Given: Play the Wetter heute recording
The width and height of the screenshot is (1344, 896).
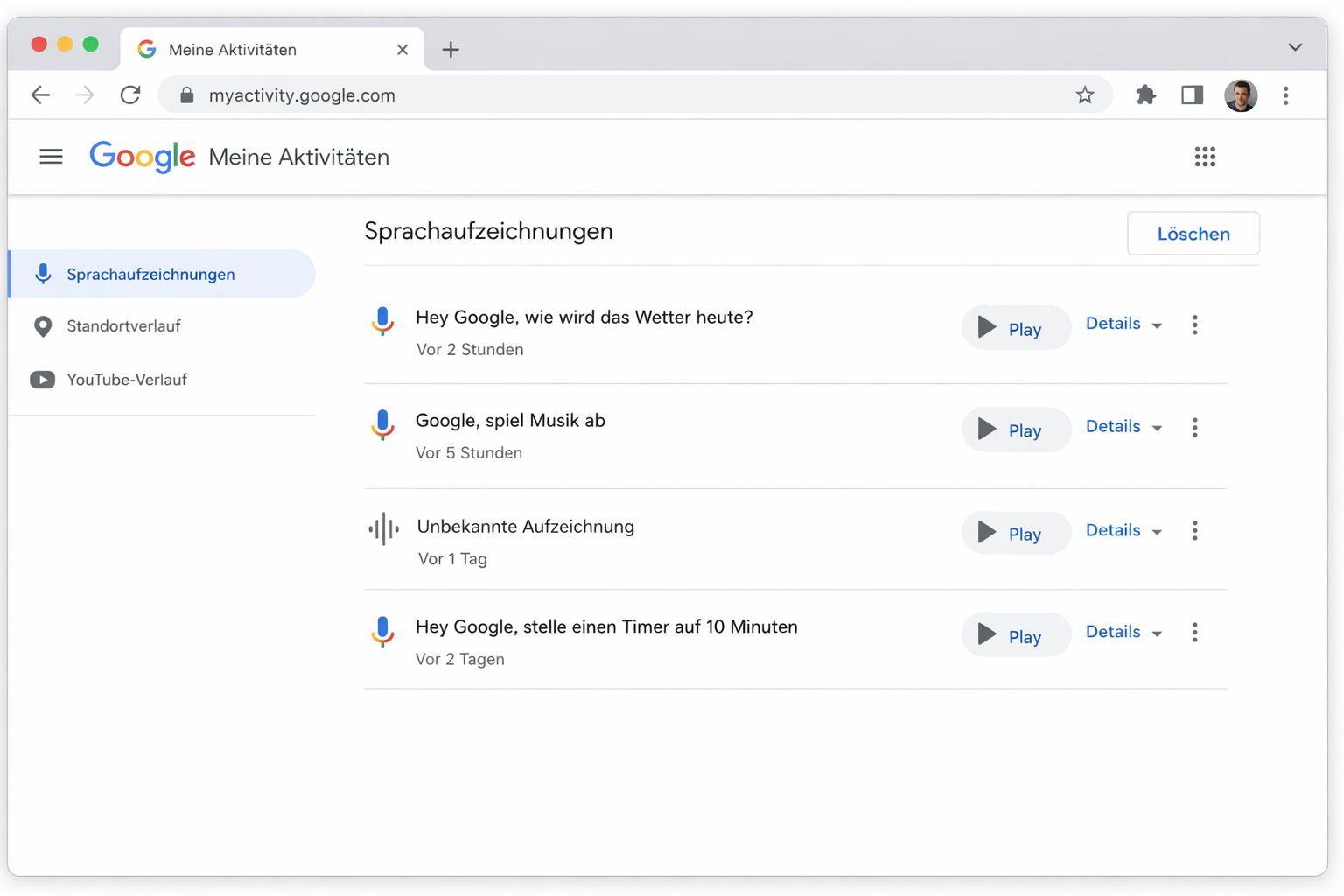Looking at the screenshot, I should [1016, 328].
